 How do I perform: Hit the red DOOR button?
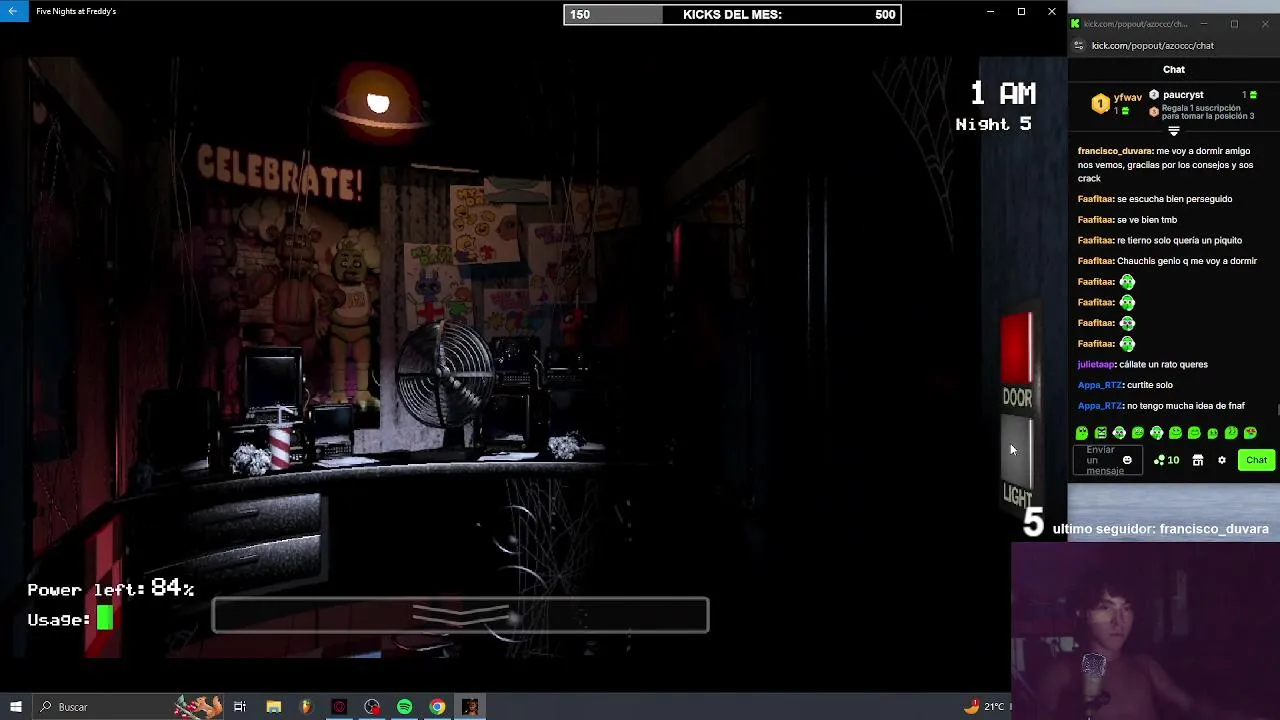tap(1017, 348)
